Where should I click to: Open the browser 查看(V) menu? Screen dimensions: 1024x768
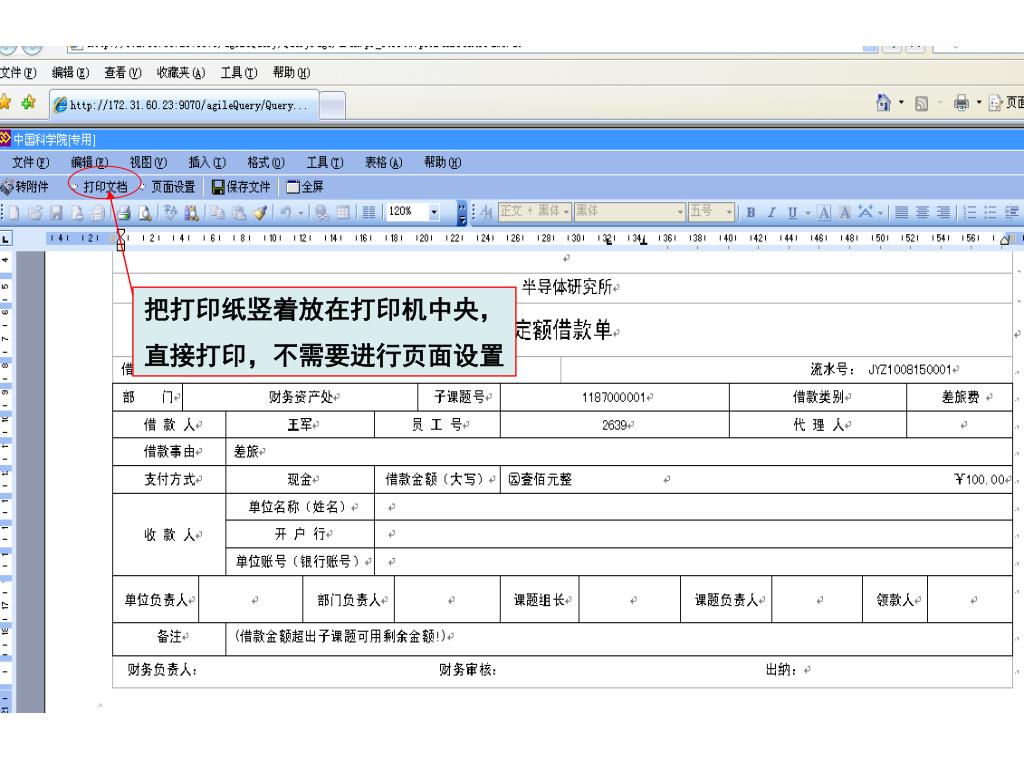point(123,72)
